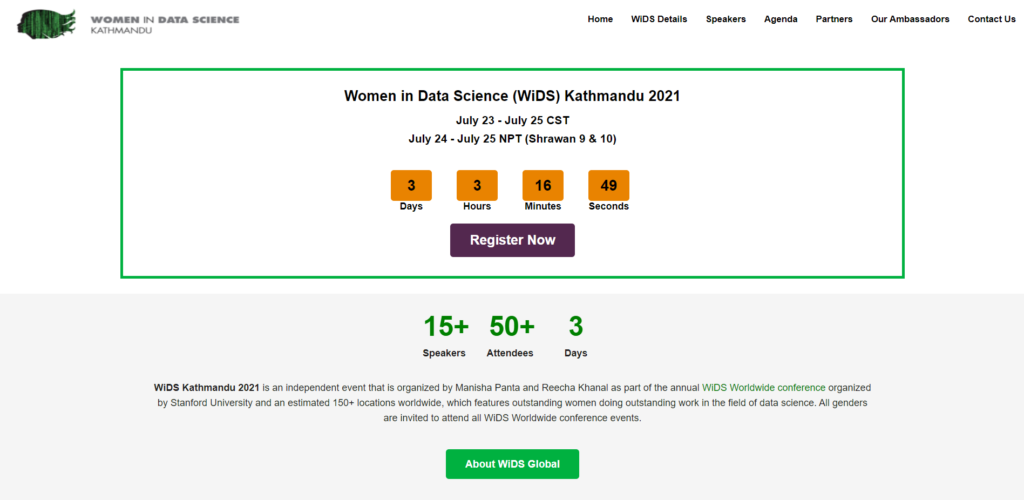
Task: Open the Speakers navigation link
Action: 726,19
